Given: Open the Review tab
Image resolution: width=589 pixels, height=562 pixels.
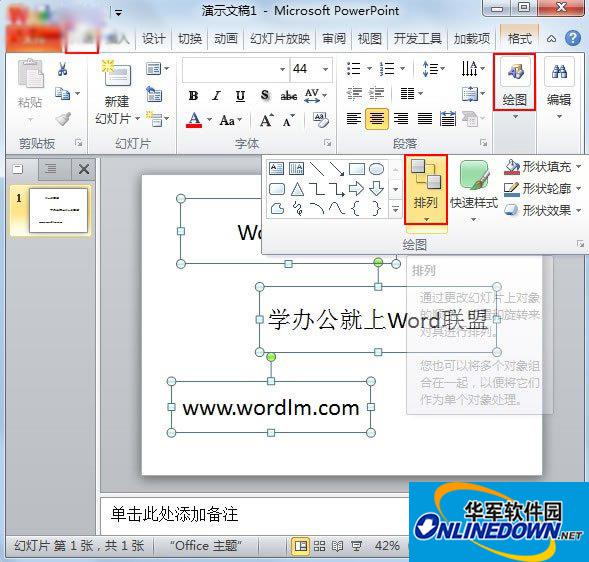Looking at the screenshot, I should click(334, 38).
